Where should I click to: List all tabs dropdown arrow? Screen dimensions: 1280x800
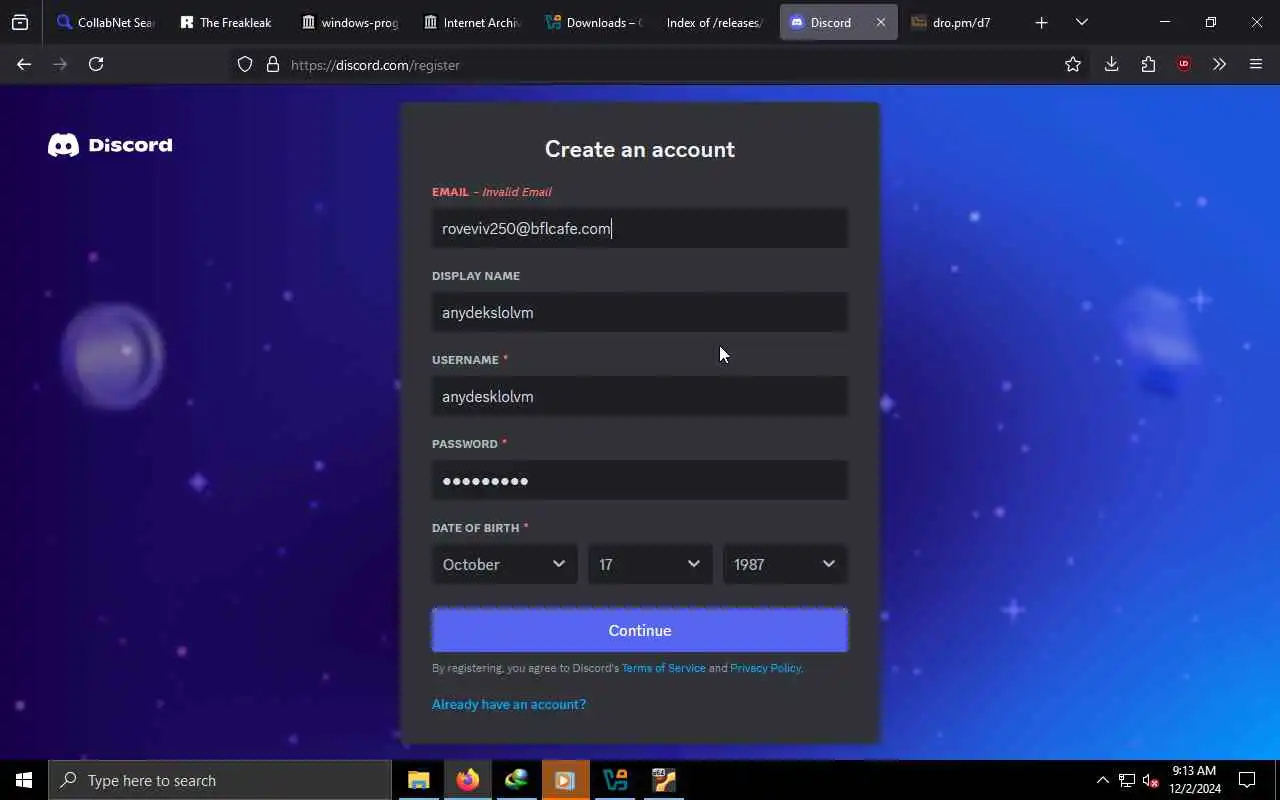pyautogui.click(x=1081, y=22)
